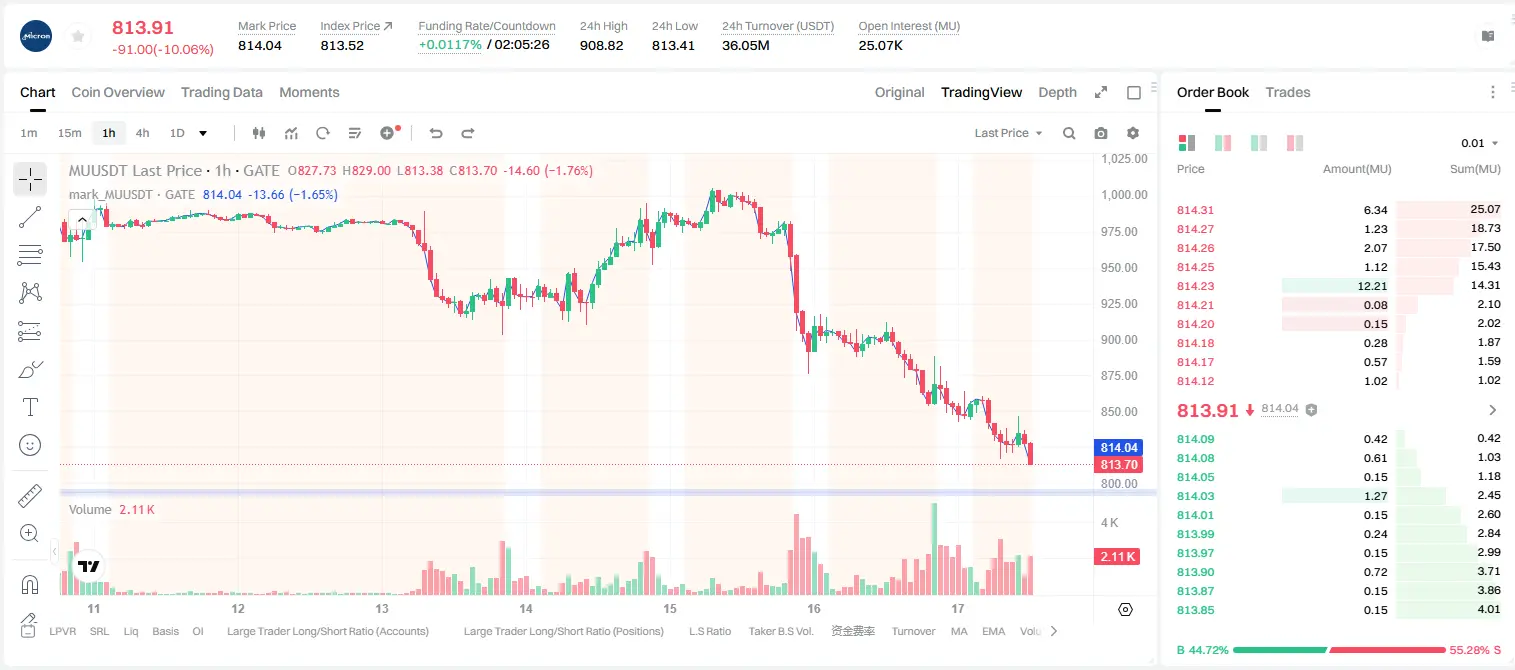The height and width of the screenshot is (670, 1515).
Task: Switch to the Trades tab
Action: coord(1288,92)
